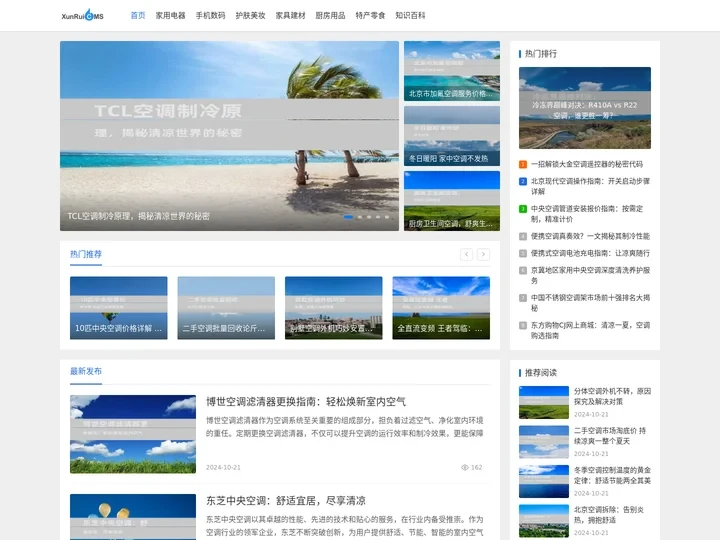The image size is (720, 540).
Task: Open recommended article 北京空调拆除：告别炎热
Action: pos(609,515)
